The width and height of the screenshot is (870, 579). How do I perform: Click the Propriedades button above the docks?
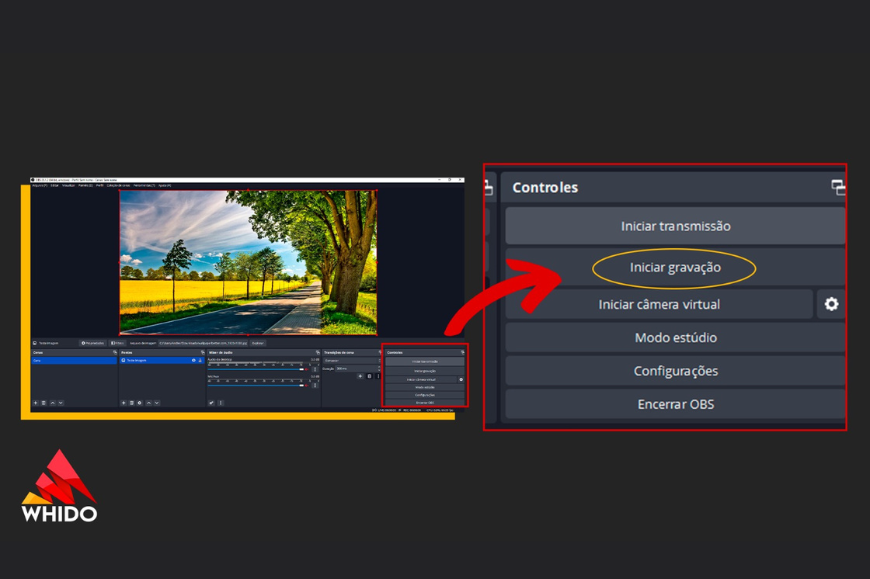(x=93, y=343)
